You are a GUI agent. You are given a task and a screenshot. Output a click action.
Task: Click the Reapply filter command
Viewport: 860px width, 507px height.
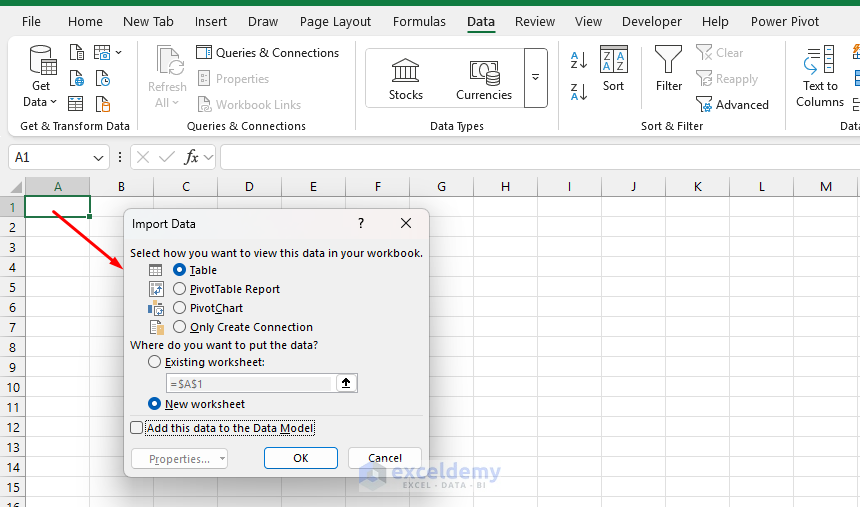coord(727,78)
